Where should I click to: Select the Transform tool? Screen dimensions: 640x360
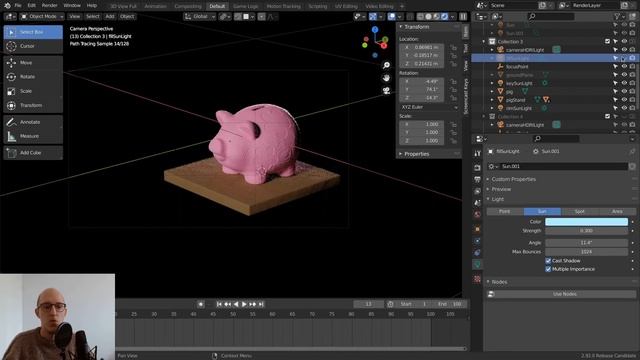coord(33,105)
